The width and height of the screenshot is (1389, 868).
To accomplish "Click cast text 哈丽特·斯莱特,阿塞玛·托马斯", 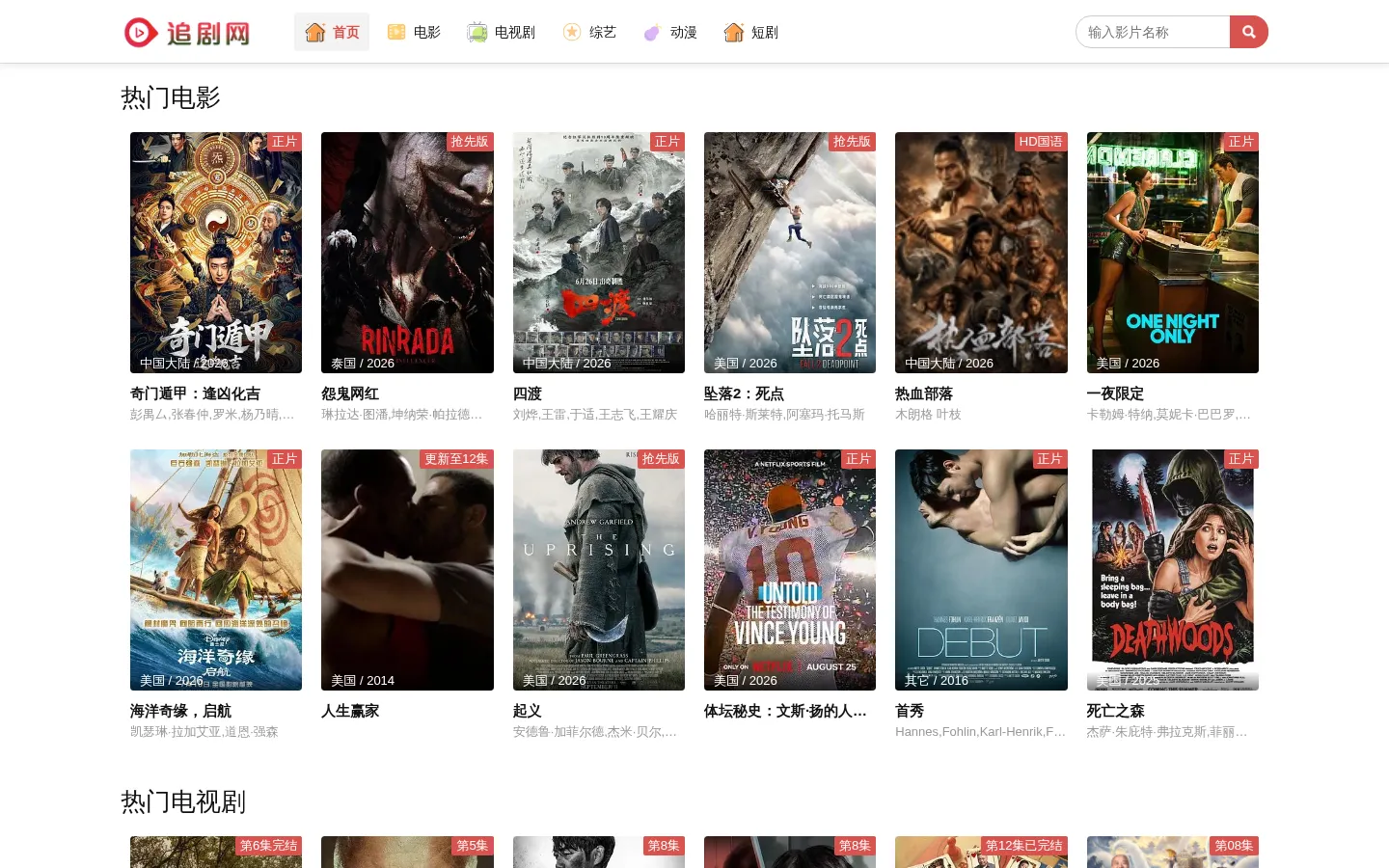I will (x=784, y=415).
